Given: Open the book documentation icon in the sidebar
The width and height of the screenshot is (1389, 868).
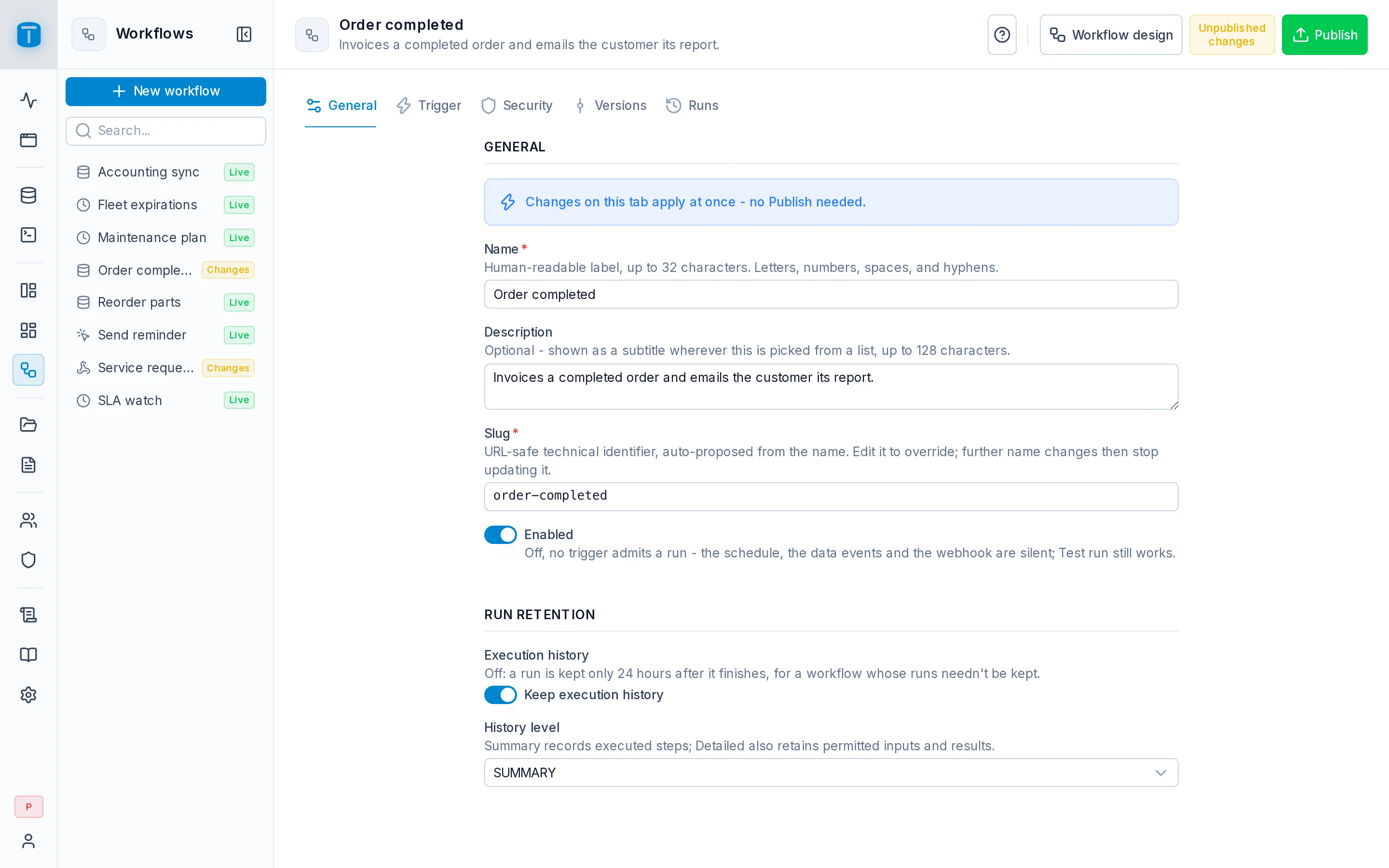Looking at the screenshot, I should coord(29,654).
